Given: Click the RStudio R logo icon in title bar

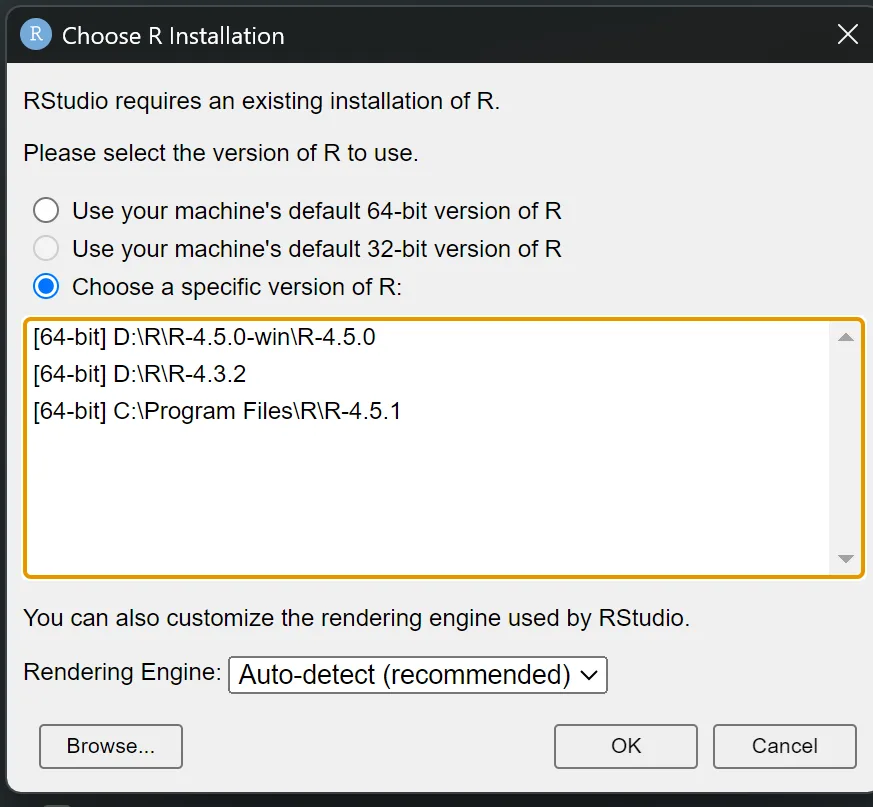Looking at the screenshot, I should [x=36, y=34].
